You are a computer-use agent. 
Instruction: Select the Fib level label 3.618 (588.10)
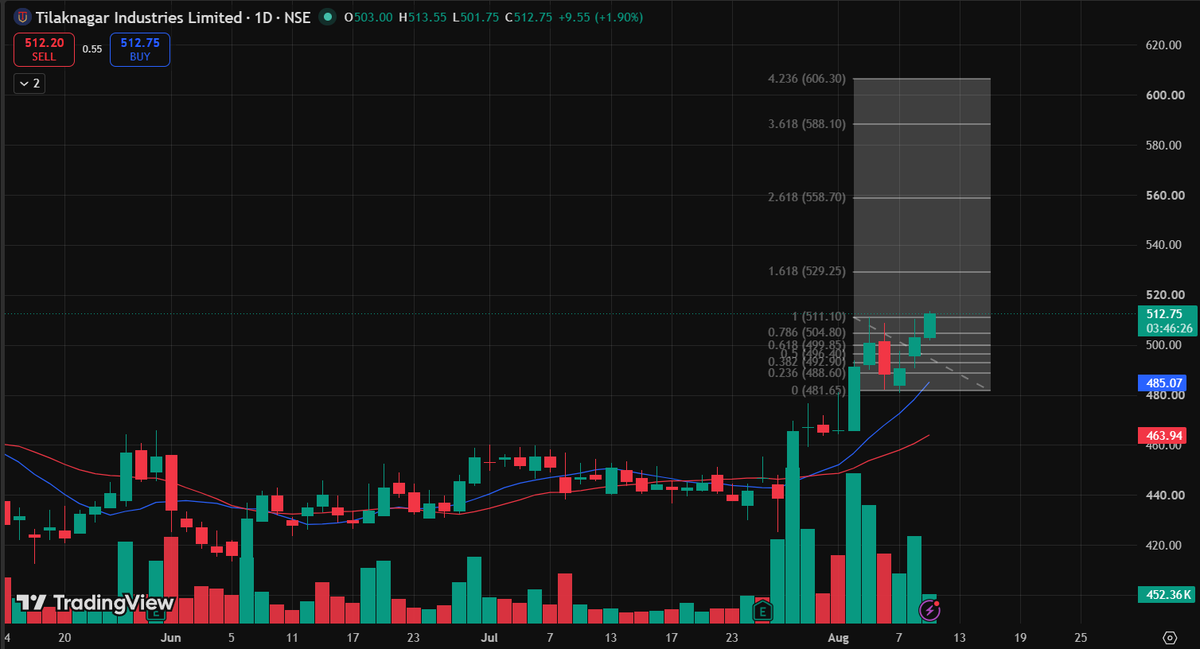click(x=807, y=124)
